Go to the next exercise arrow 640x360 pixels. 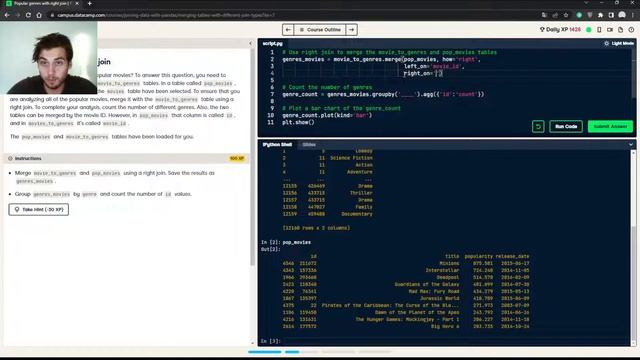(x=351, y=30)
